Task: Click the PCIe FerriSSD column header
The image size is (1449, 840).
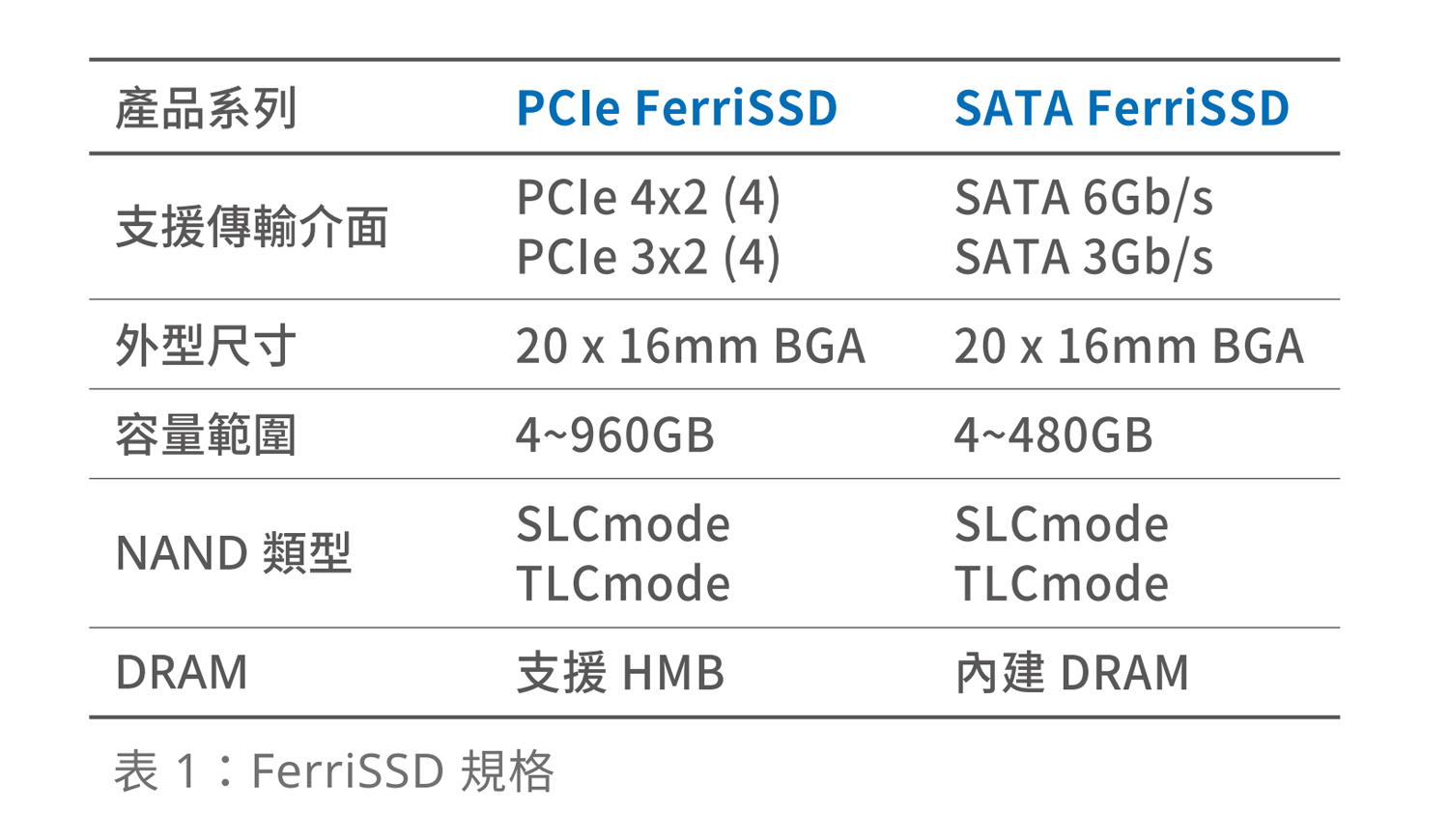Action: point(676,108)
